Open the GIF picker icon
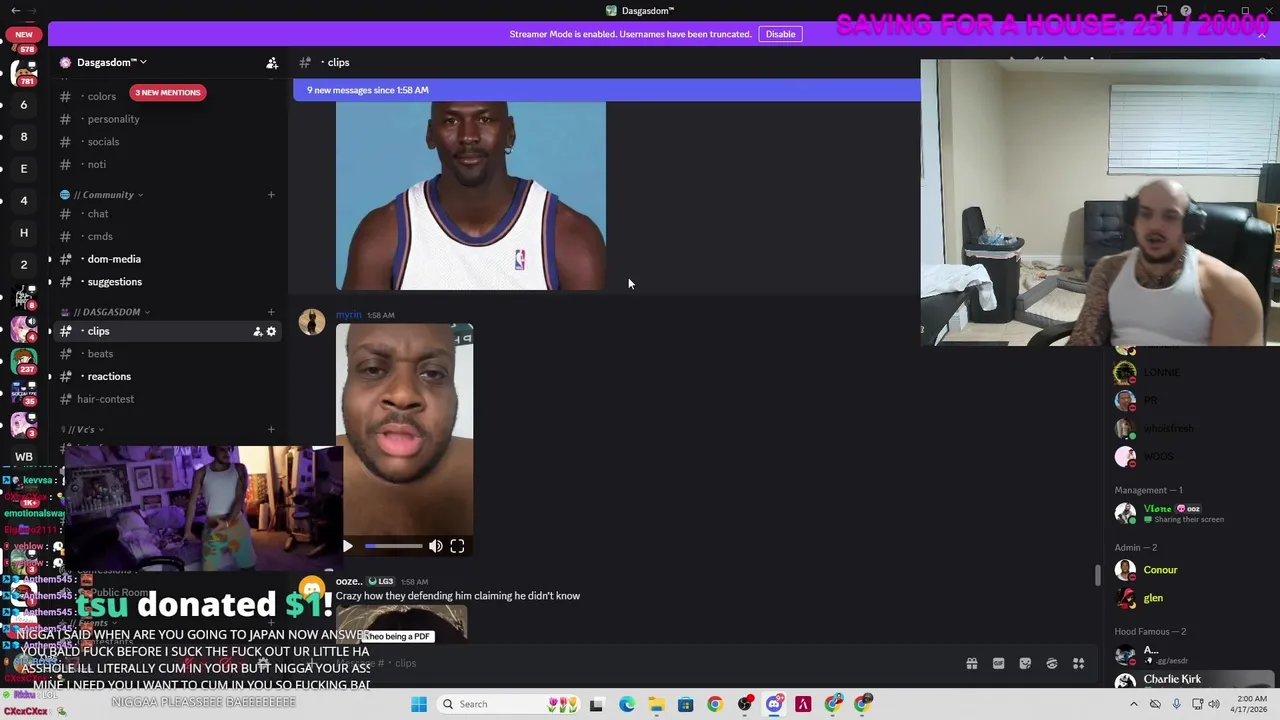Screen dimensions: 1280x720 [998, 664]
